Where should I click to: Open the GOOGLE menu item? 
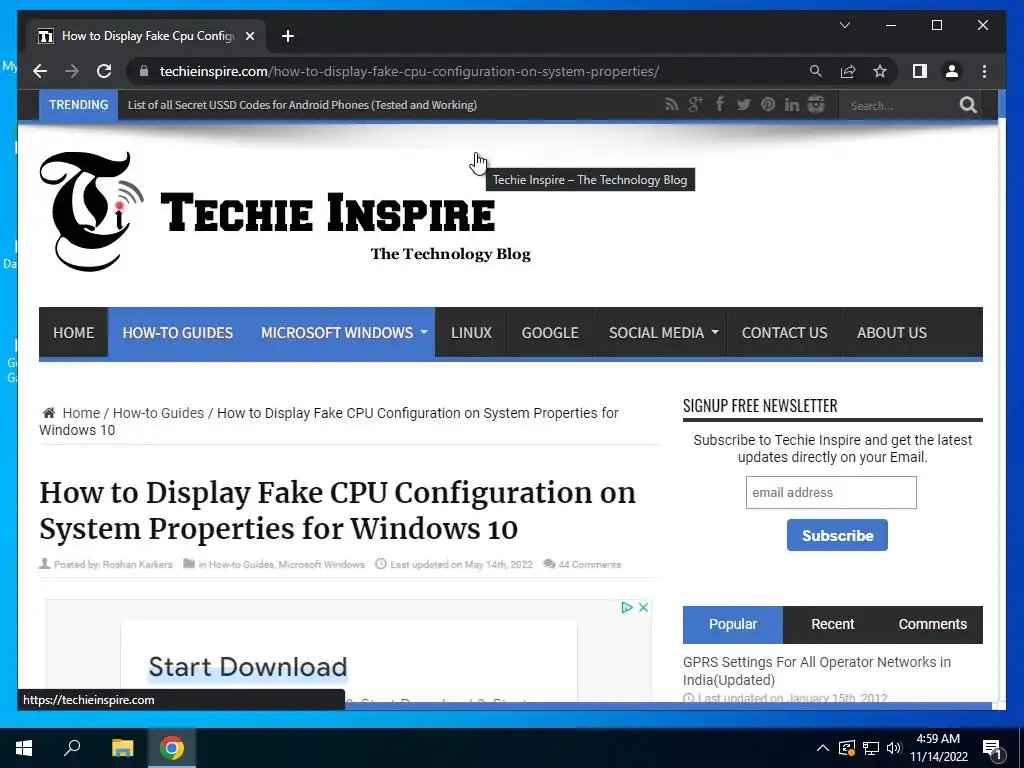[550, 332]
